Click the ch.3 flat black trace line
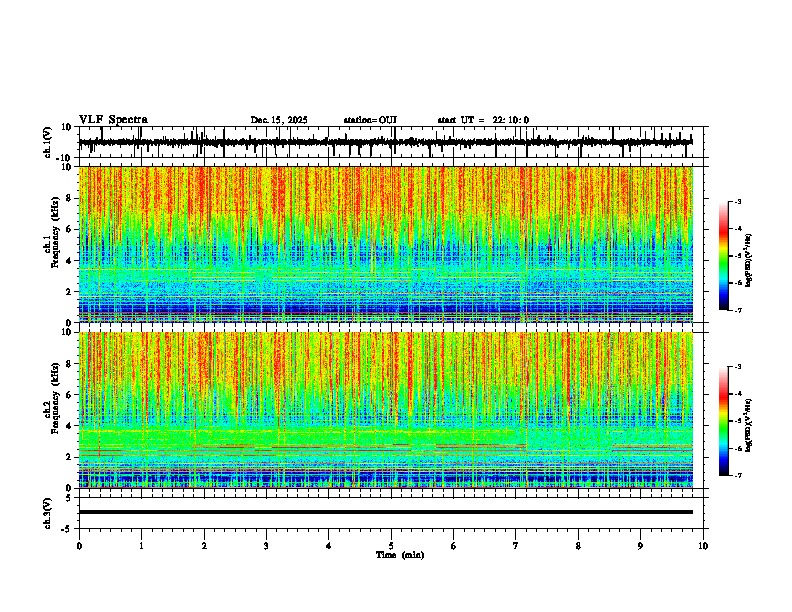This screenshot has width=792, height=612. click(x=386, y=512)
